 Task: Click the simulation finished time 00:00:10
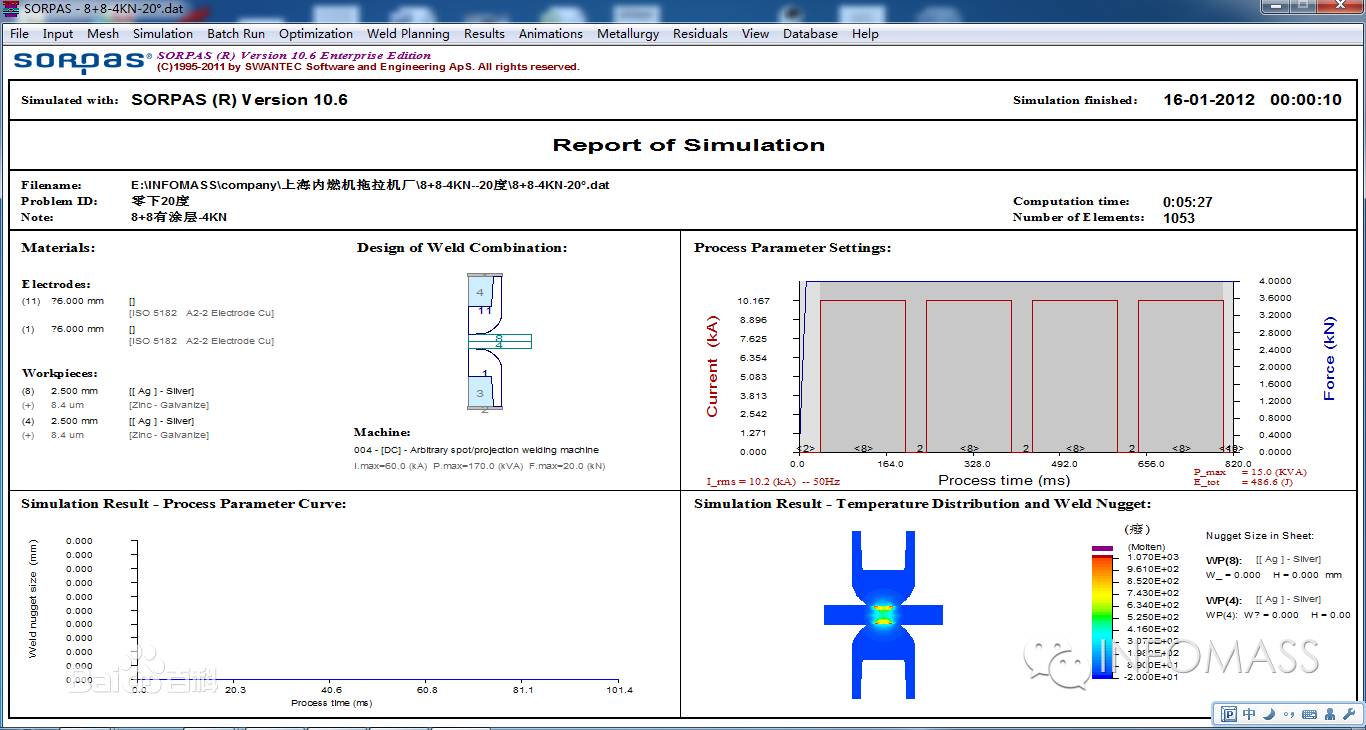click(1306, 100)
